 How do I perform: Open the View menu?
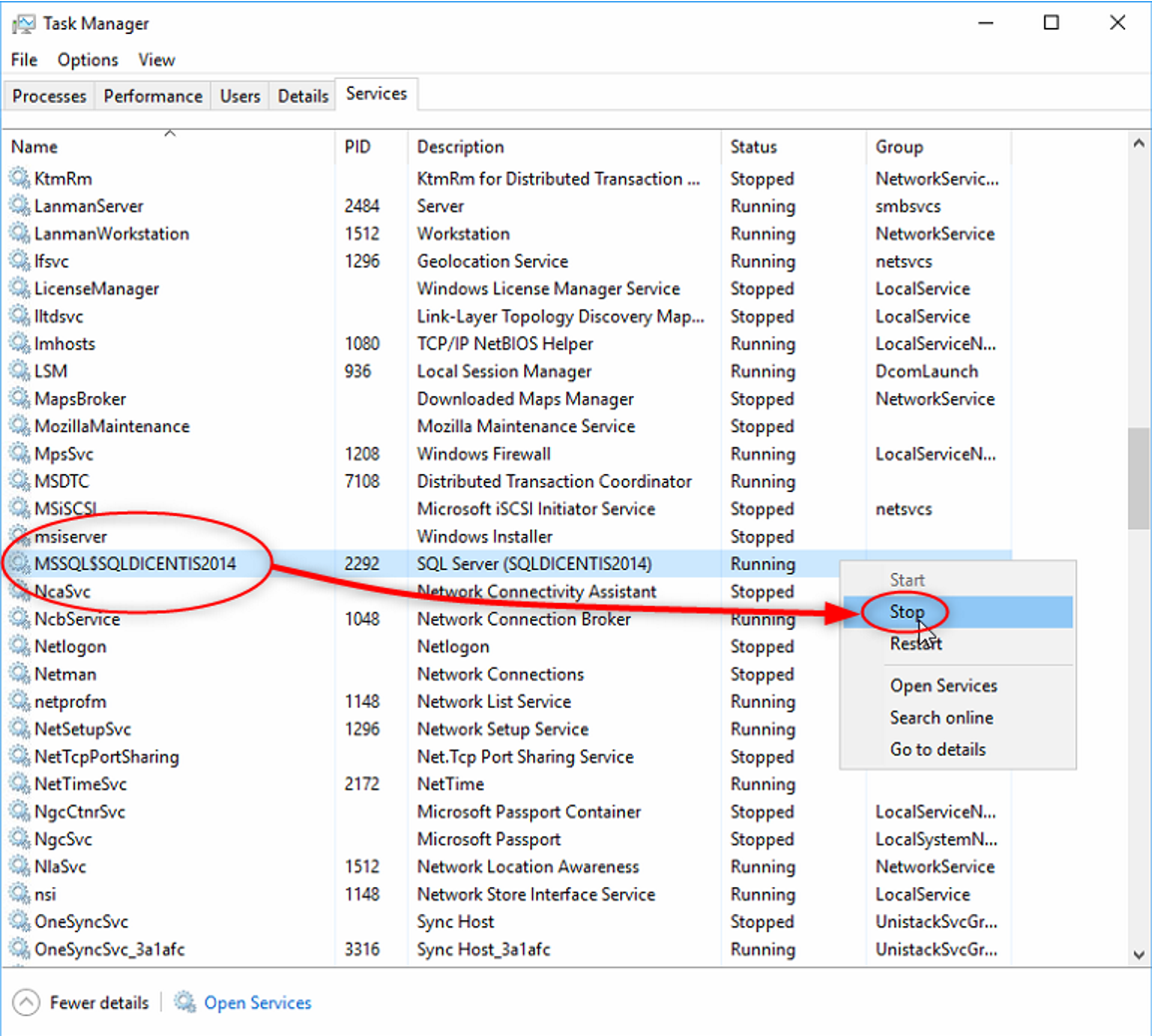point(156,60)
